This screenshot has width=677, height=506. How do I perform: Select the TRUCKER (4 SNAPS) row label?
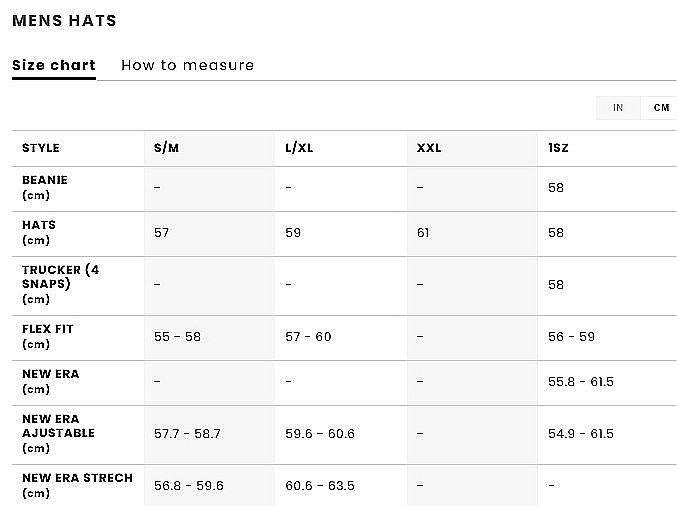point(60,284)
